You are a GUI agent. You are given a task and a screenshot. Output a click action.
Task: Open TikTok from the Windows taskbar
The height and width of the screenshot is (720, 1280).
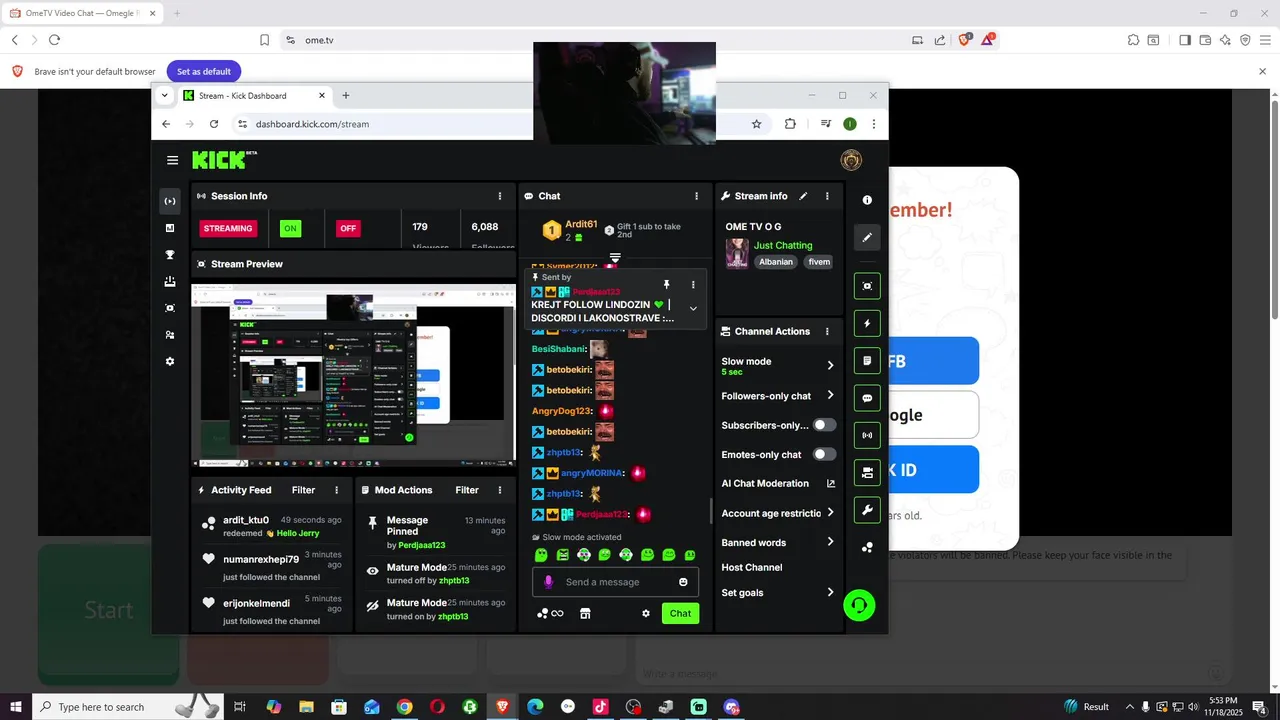[600, 707]
